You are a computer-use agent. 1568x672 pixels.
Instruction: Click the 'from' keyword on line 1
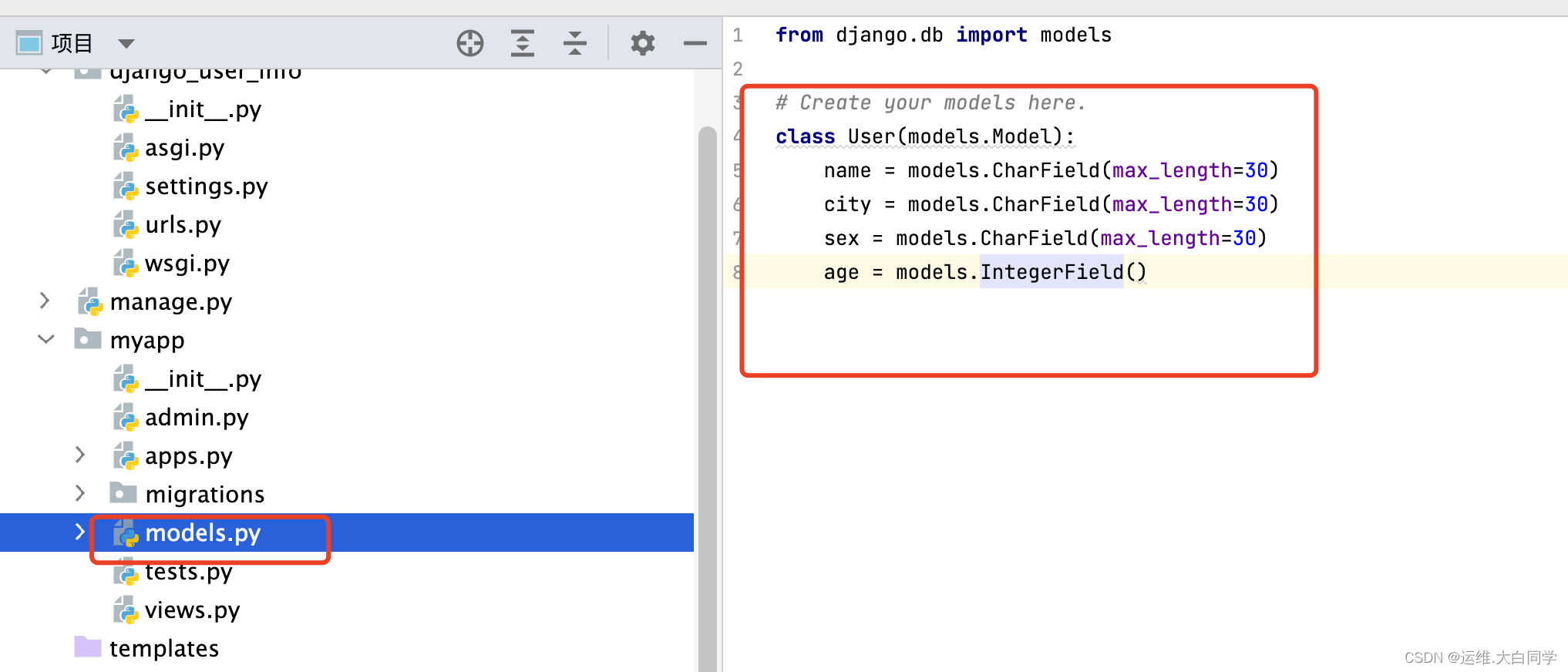(x=799, y=35)
